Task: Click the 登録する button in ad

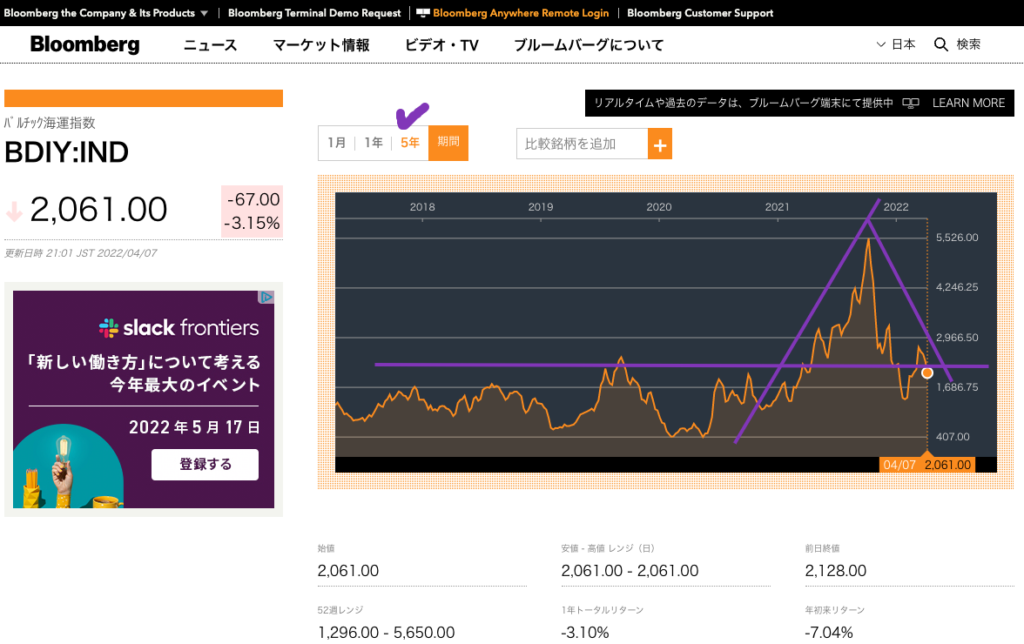Action: [205, 464]
